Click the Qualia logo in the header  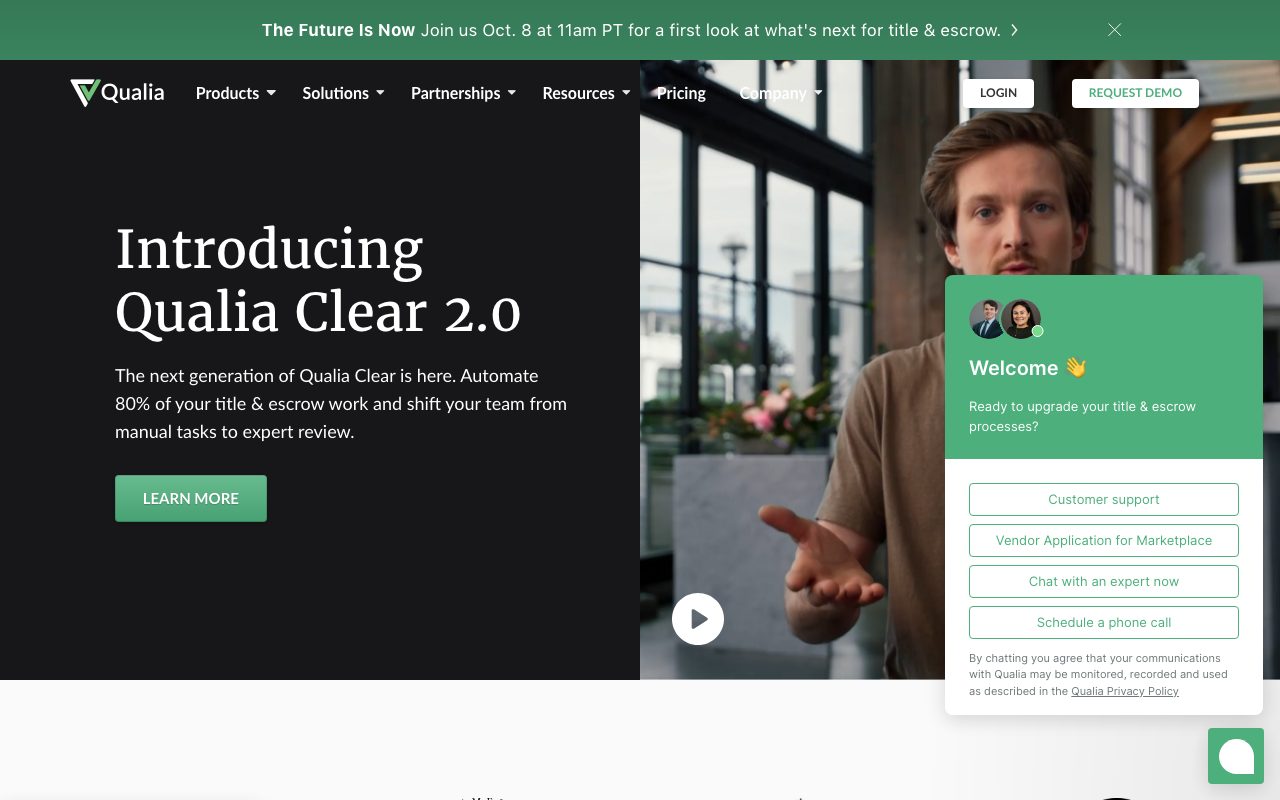(x=117, y=93)
